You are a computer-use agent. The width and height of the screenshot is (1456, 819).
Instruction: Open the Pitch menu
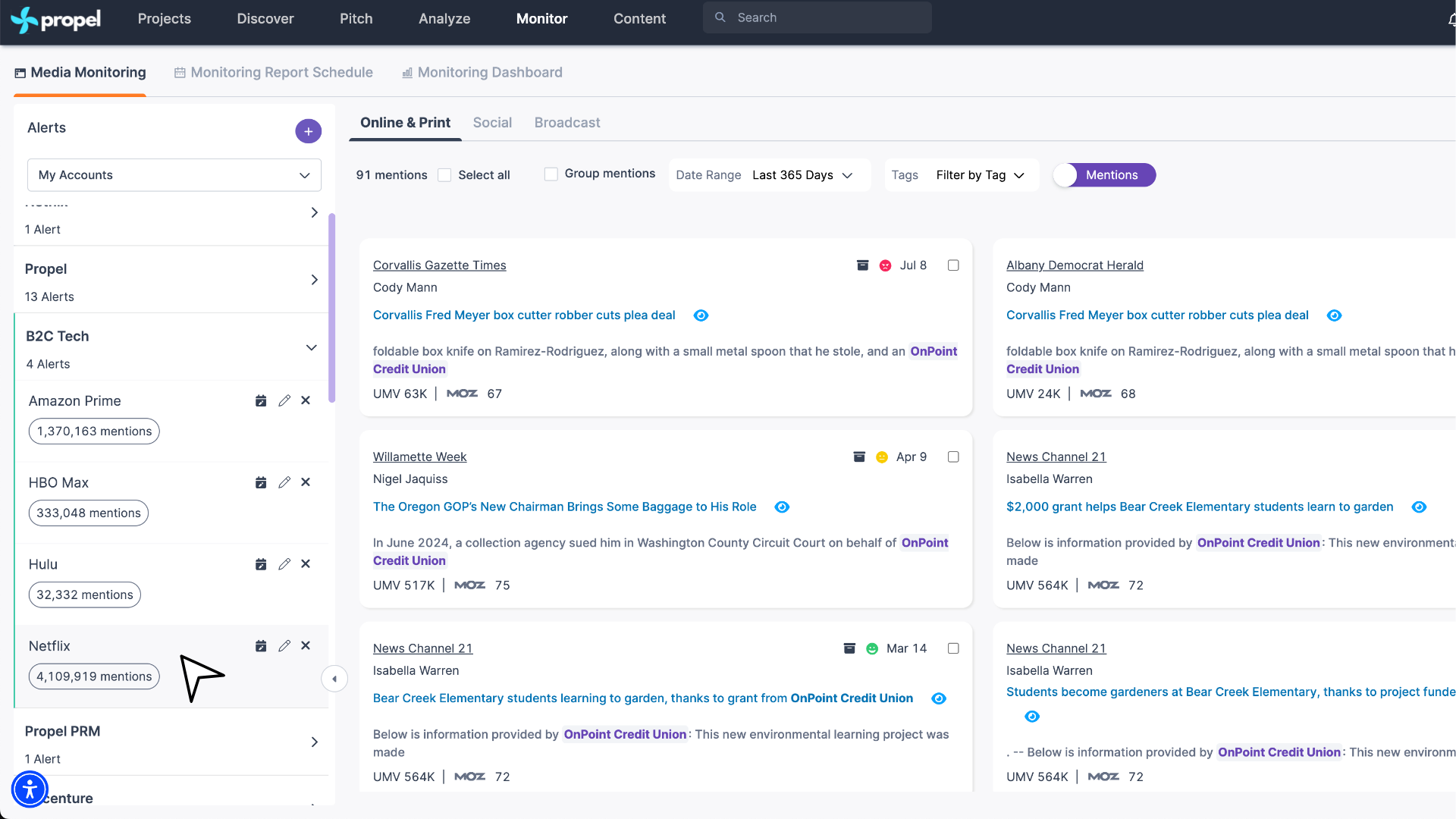[x=356, y=19]
